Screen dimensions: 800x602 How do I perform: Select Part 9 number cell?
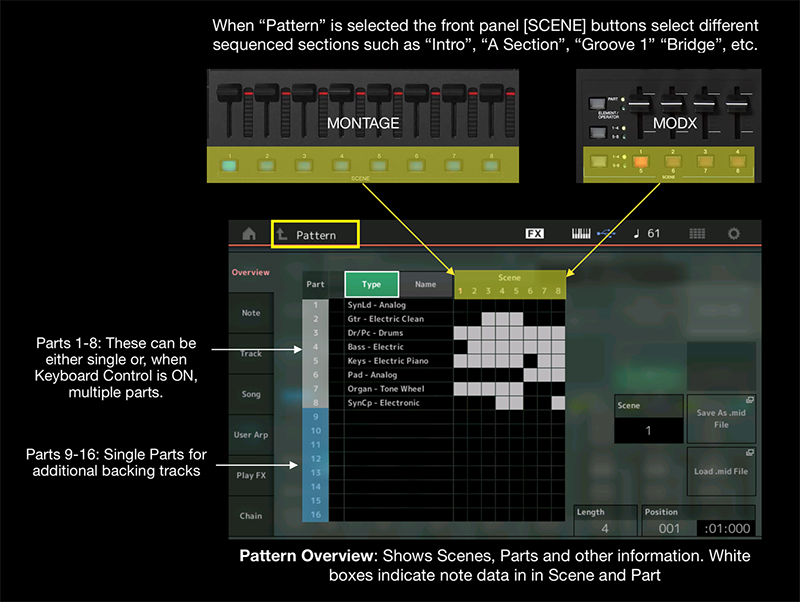pos(315,417)
